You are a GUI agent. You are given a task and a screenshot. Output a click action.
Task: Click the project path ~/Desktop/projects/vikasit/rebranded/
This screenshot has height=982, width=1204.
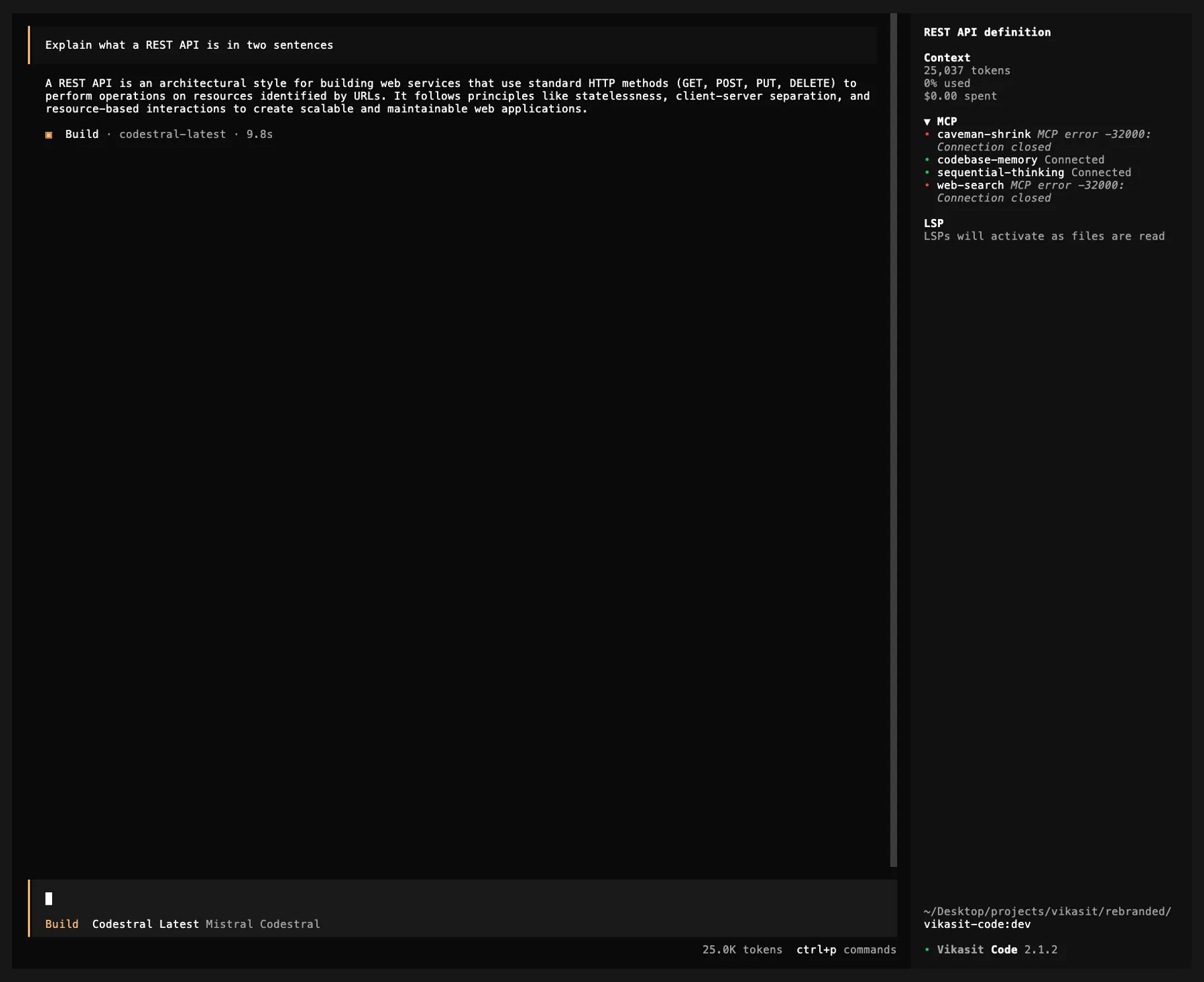tap(1047, 911)
